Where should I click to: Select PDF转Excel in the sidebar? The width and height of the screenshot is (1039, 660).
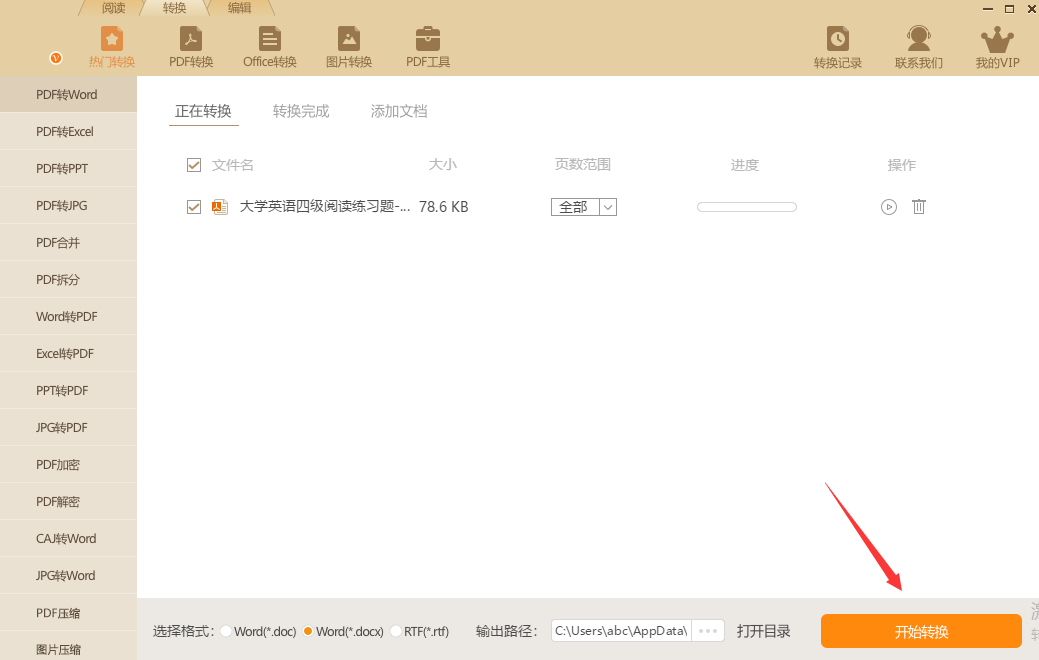(68, 131)
